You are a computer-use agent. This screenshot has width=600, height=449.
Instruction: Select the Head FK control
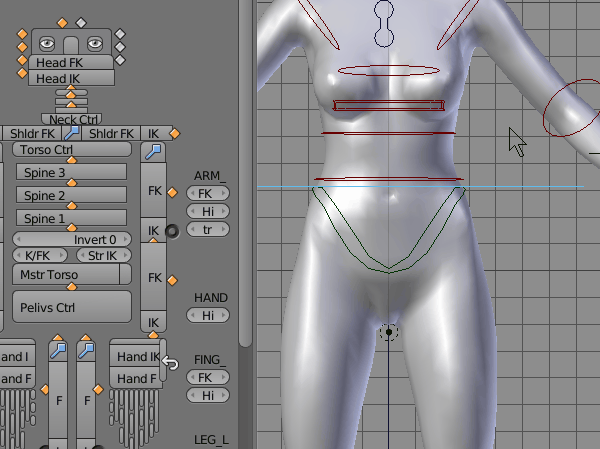point(71,62)
